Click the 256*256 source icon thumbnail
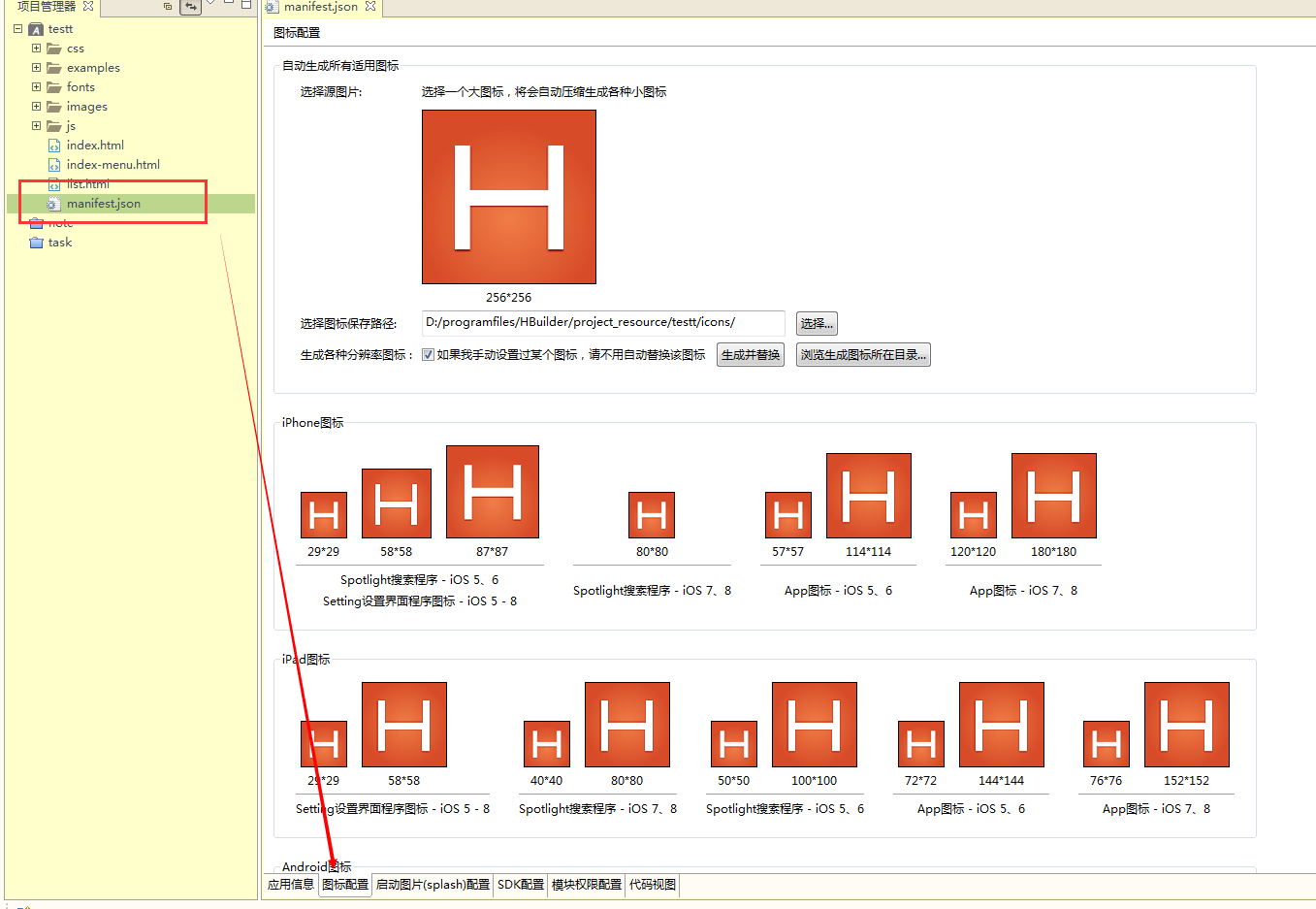Image resolution: width=1316 pixels, height=909 pixels. pyautogui.click(x=508, y=196)
